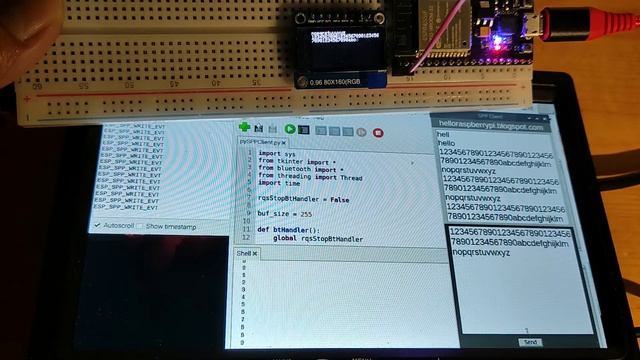Viewport: 640px width, 360px height.
Task: Click the Load file toolbar icon in Thonny
Action: pos(258,128)
